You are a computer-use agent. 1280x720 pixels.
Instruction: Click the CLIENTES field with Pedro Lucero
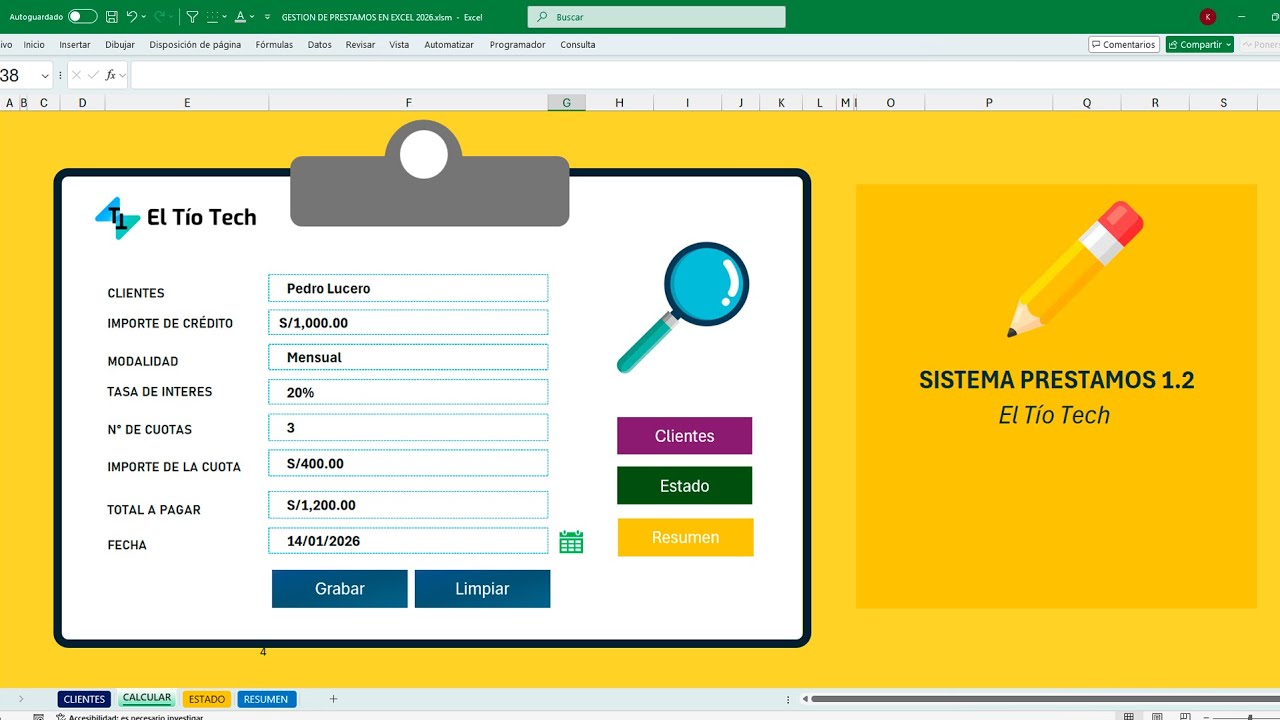408,288
